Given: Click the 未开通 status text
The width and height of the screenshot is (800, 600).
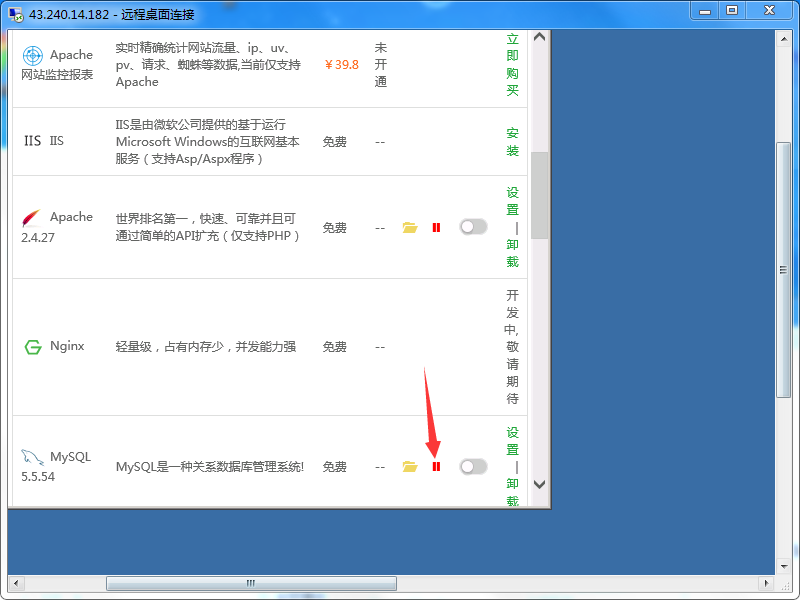Looking at the screenshot, I should (x=381, y=65).
